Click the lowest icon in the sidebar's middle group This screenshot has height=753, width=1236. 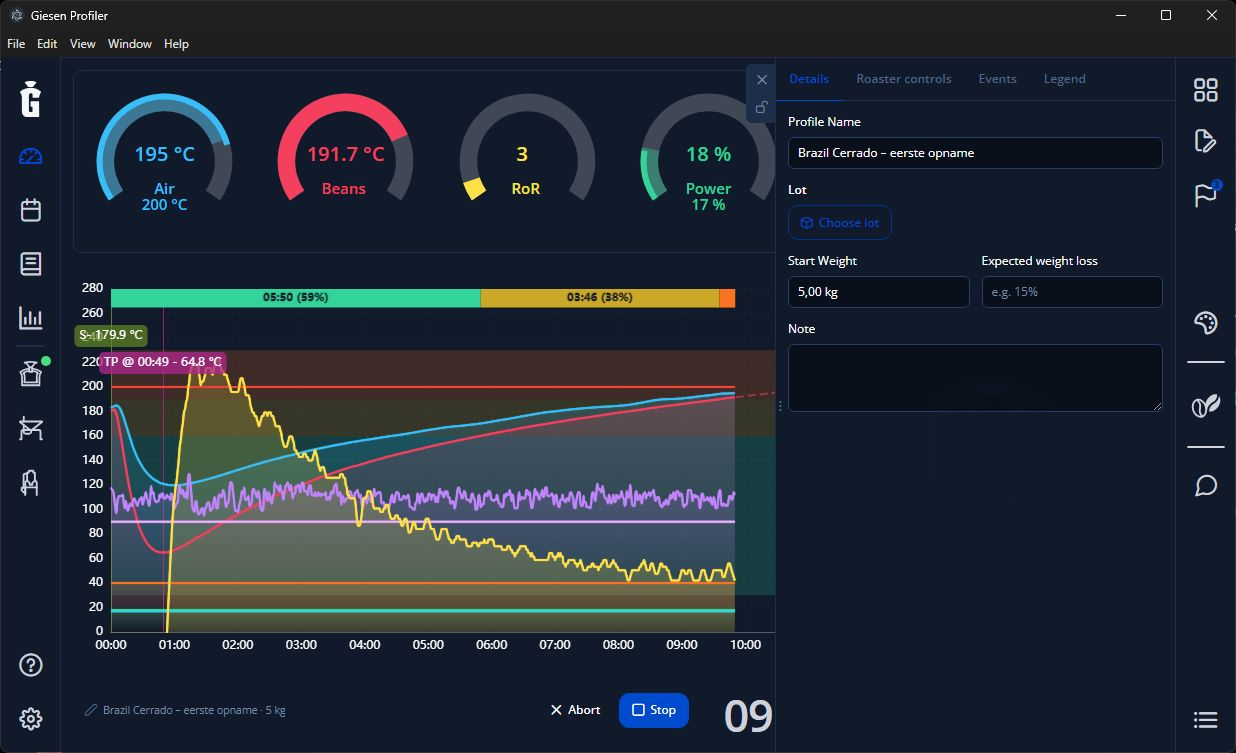coord(31,482)
